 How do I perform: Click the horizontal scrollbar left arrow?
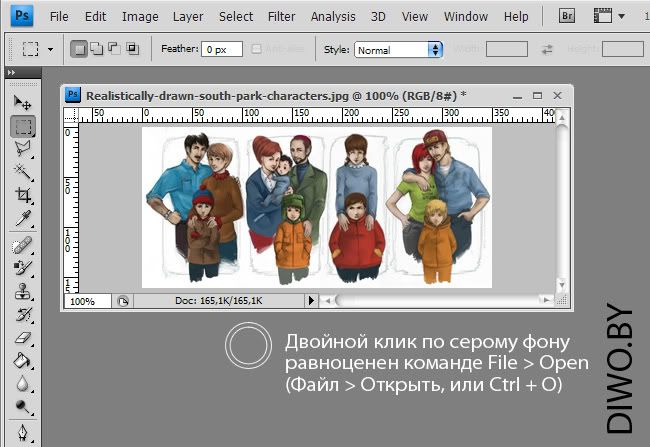coord(328,300)
